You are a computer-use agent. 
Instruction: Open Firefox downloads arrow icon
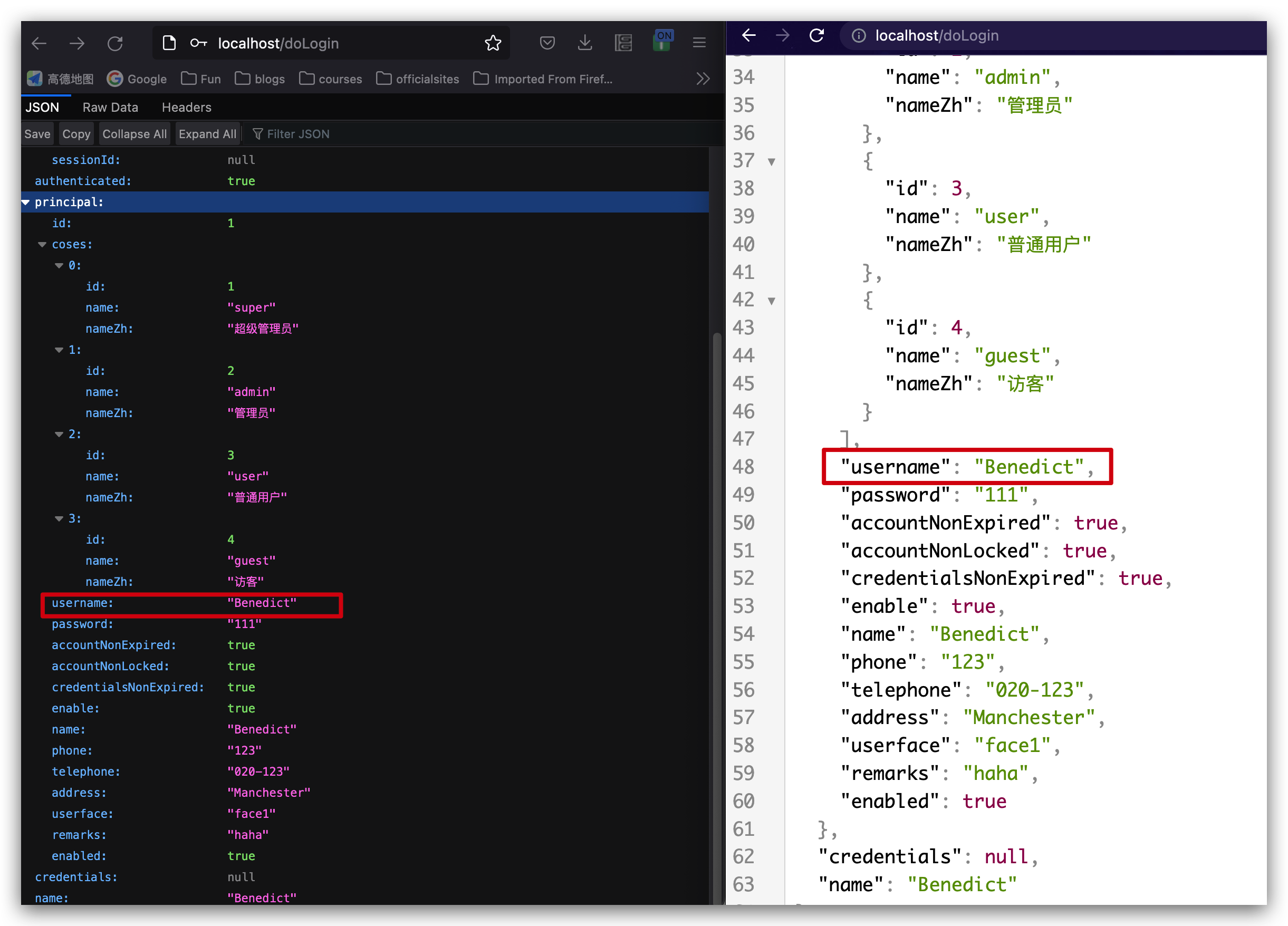[x=585, y=43]
